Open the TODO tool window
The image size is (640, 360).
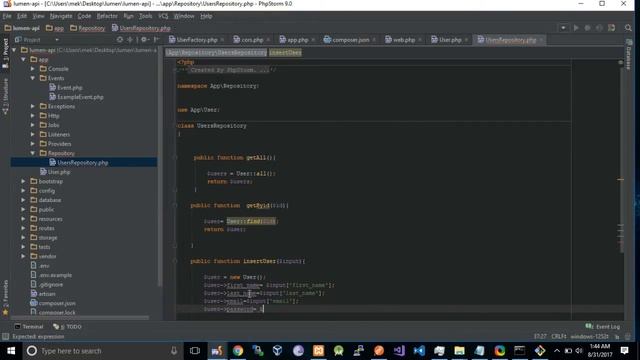coord(67,327)
